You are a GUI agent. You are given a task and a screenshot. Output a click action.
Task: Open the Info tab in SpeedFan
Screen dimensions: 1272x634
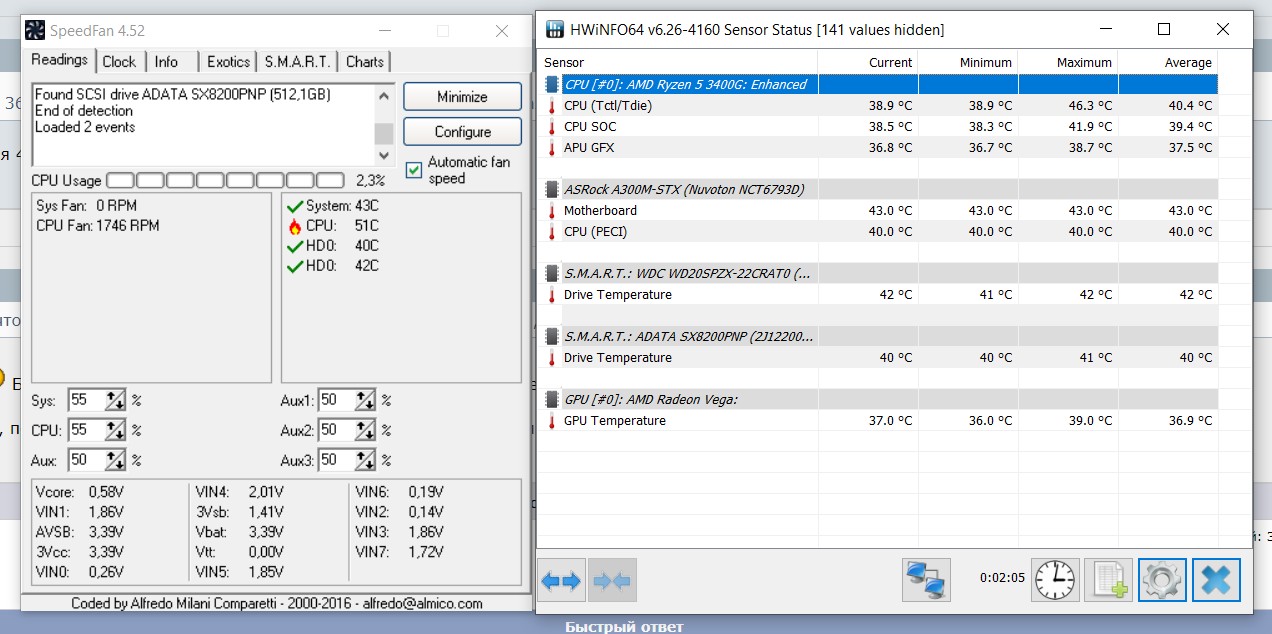tap(166, 62)
